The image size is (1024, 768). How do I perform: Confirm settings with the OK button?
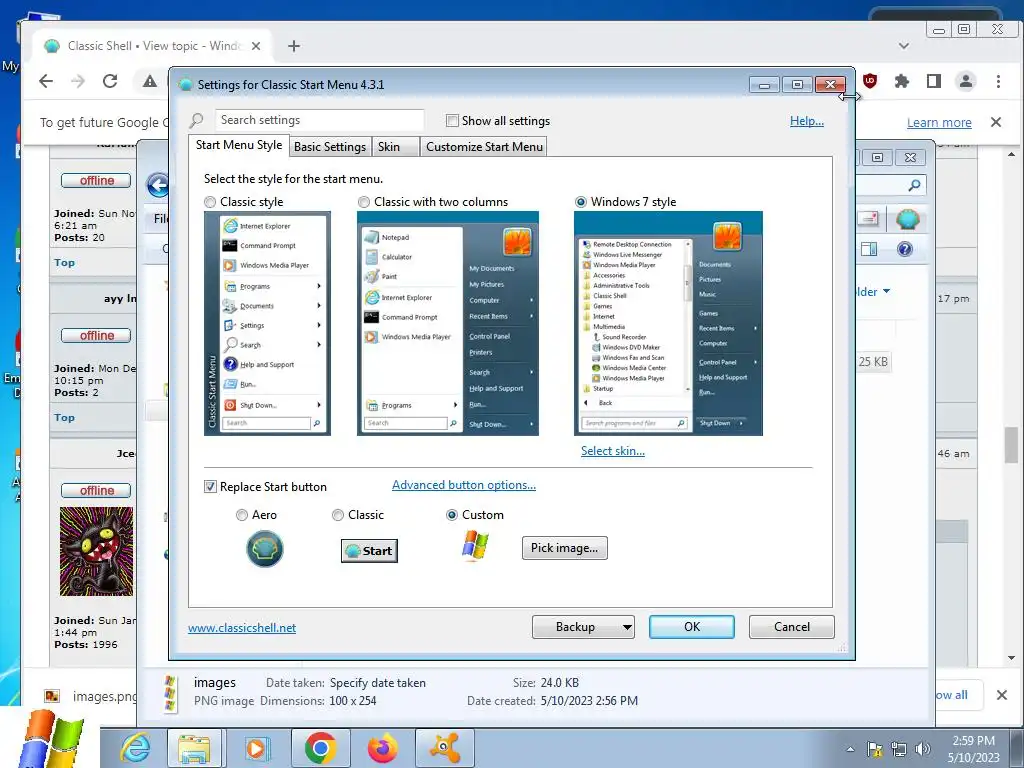pyautogui.click(x=692, y=627)
